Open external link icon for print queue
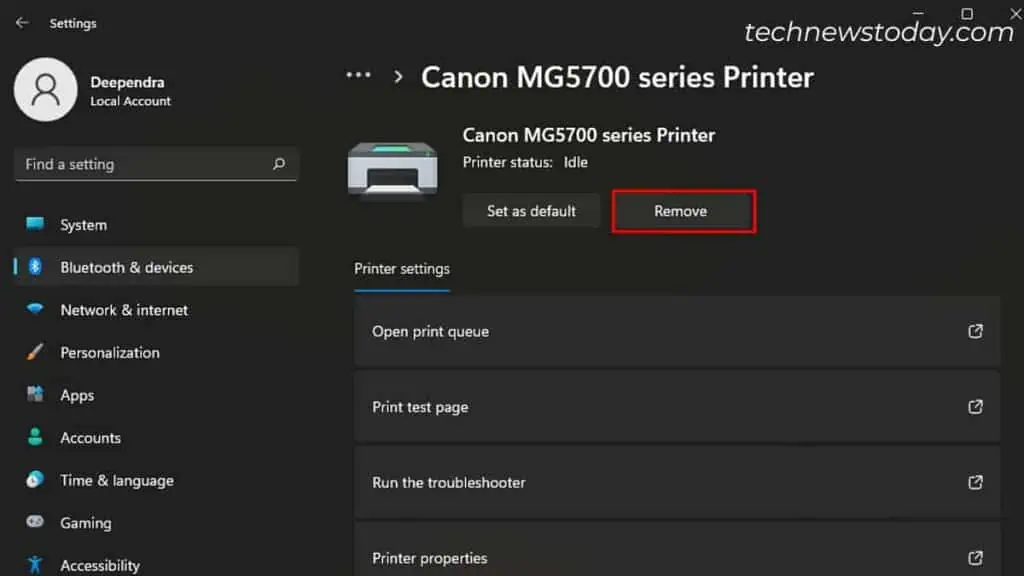 coord(975,331)
